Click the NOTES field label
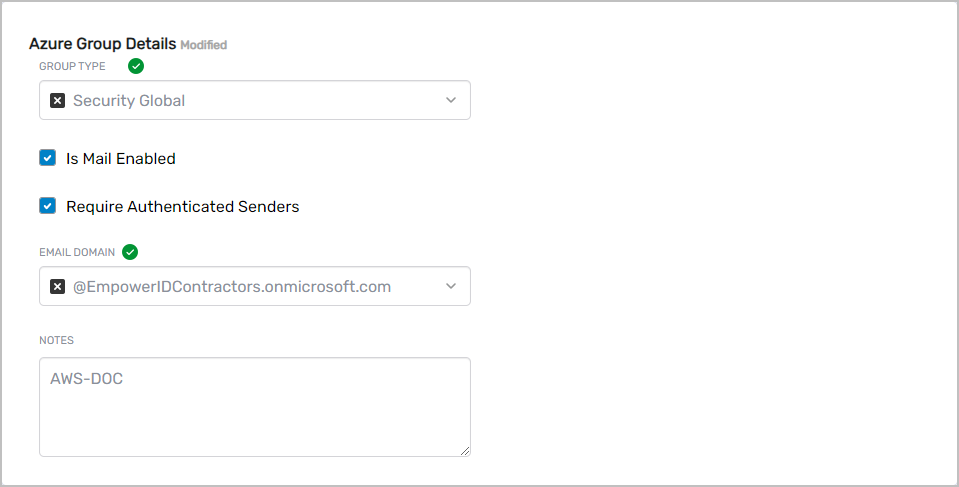The height and width of the screenshot is (487, 959). click(56, 340)
